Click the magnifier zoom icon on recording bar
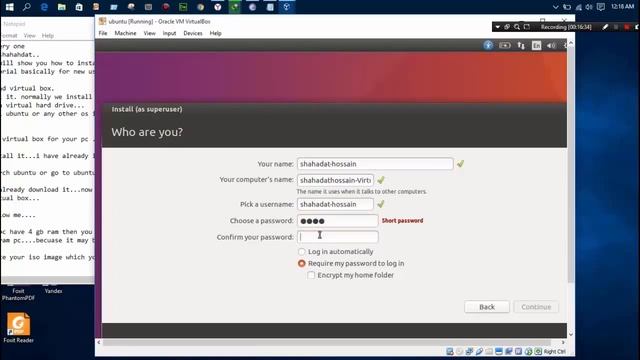Image resolution: width=640 pixels, height=360 pixels. coord(517,27)
